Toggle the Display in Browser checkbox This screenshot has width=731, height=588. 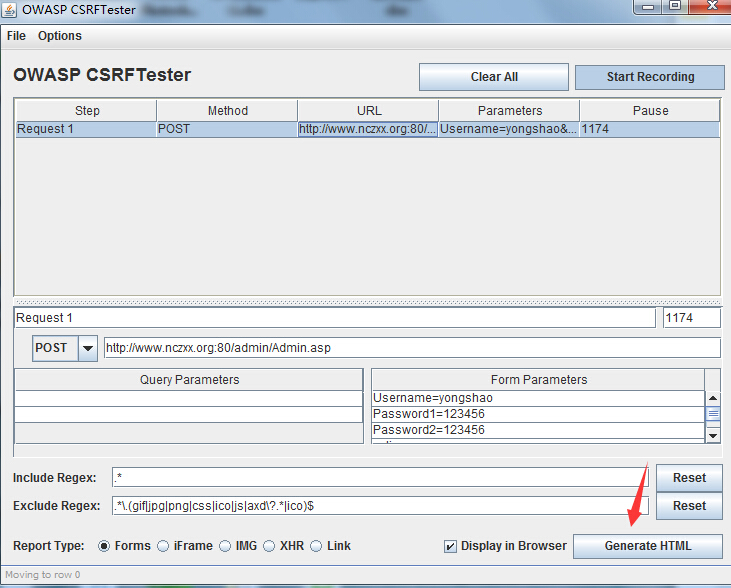click(450, 546)
